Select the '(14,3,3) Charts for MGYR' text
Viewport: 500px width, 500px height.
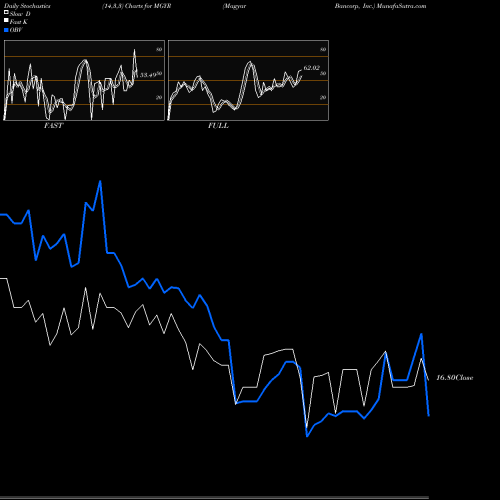click(x=136, y=6)
